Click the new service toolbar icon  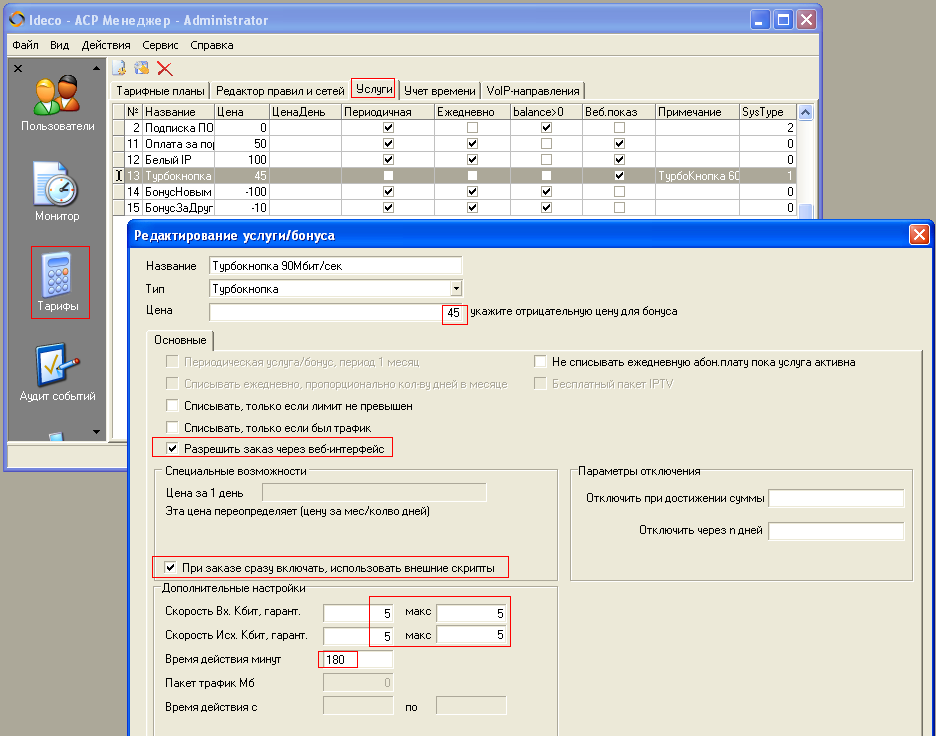(x=119, y=68)
